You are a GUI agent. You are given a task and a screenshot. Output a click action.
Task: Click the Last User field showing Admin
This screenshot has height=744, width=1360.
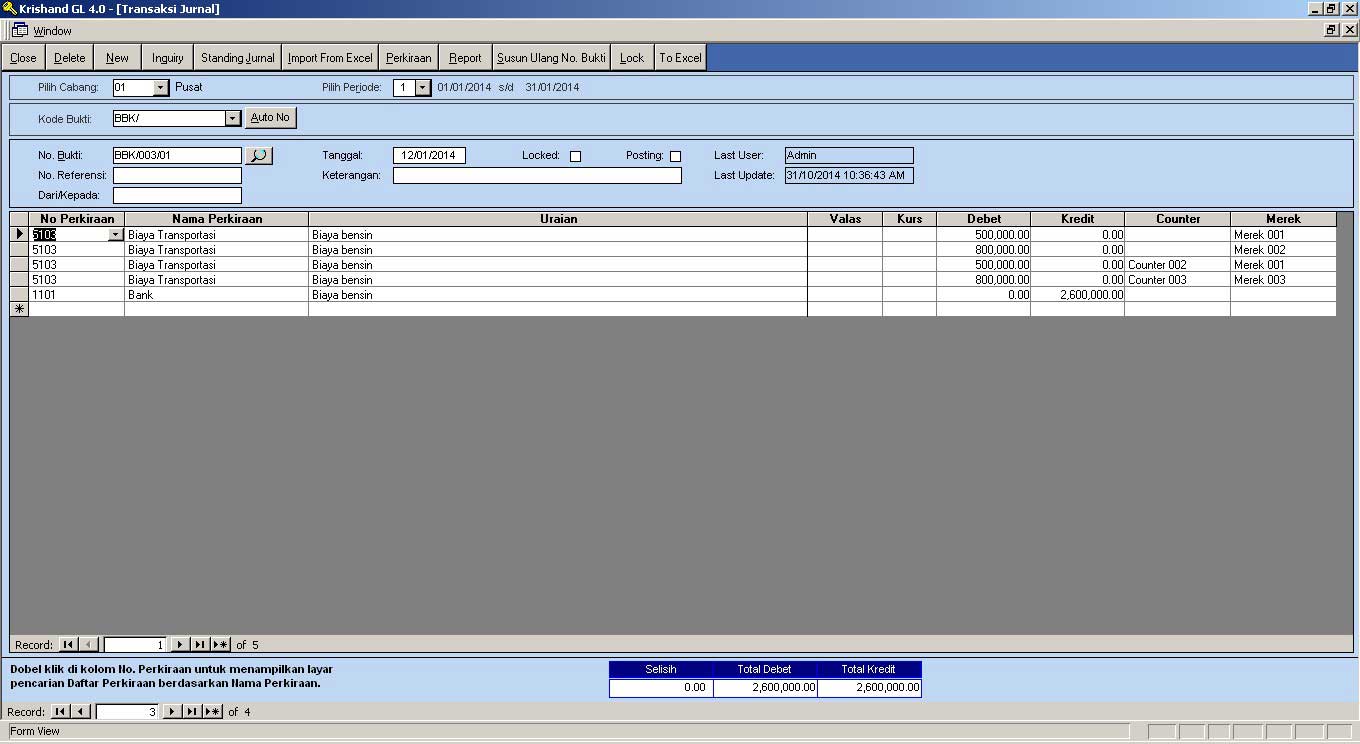tap(849, 156)
